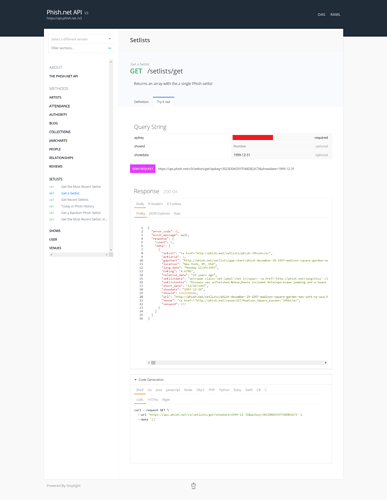The height and width of the screenshot is (500, 387).
Task: Open 'Get the Most Recent Setlist' endpoint
Action: pyautogui.click(x=81, y=187)
